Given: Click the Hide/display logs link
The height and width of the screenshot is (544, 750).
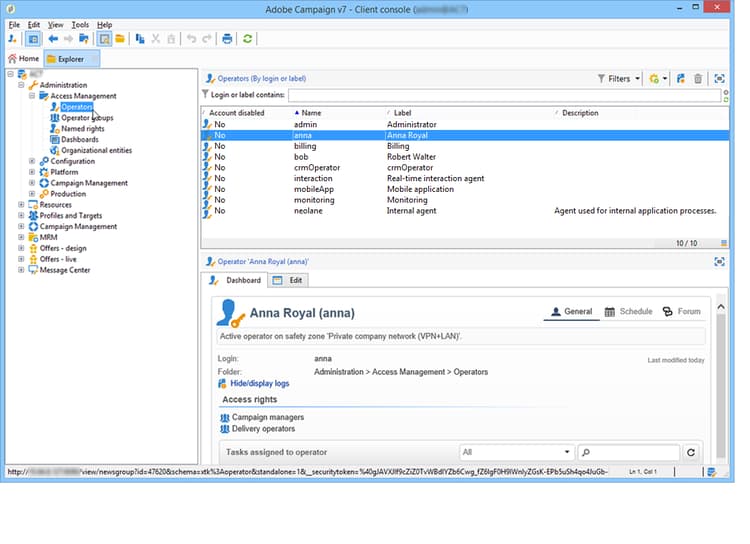Looking at the screenshot, I should click(x=260, y=383).
